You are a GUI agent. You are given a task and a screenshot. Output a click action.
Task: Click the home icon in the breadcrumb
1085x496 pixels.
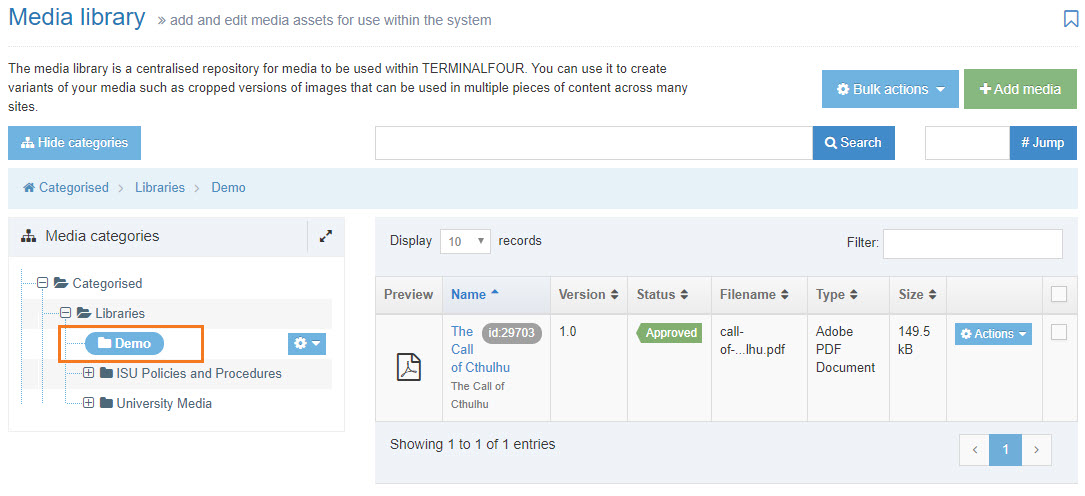(29, 188)
